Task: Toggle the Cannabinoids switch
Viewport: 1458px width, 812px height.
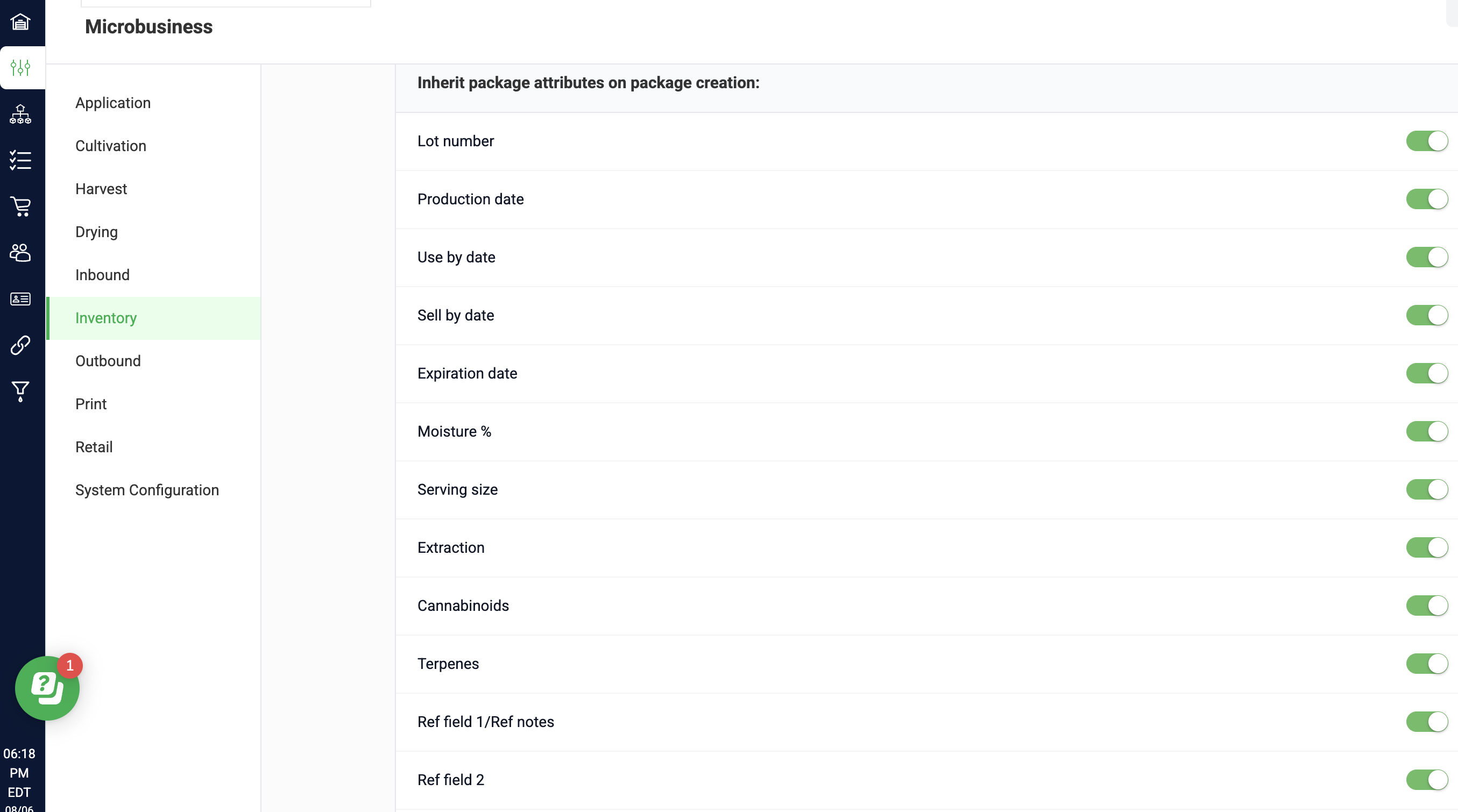Action: click(1427, 606)
